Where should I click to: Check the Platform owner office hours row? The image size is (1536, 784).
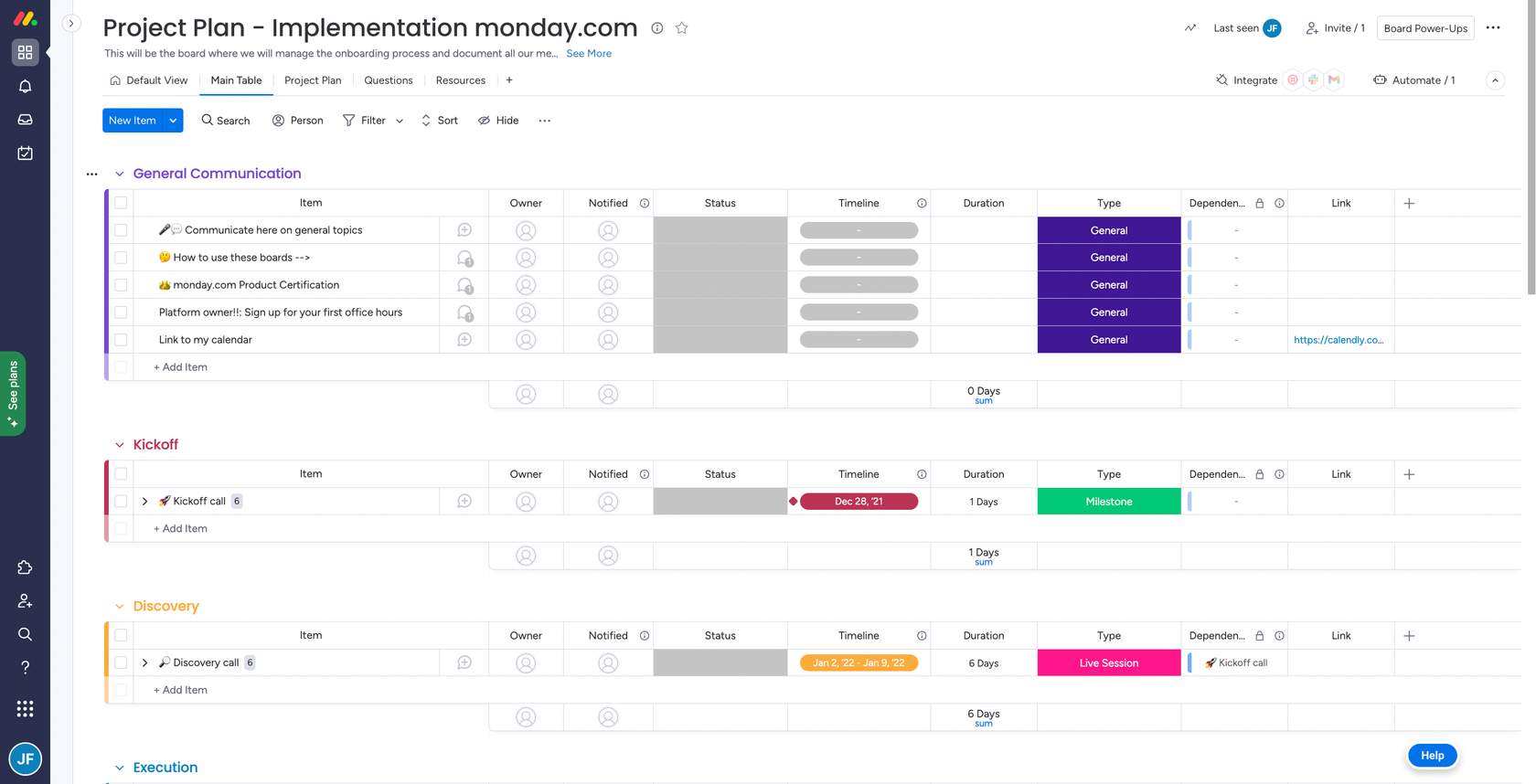(x=121, y=313)
